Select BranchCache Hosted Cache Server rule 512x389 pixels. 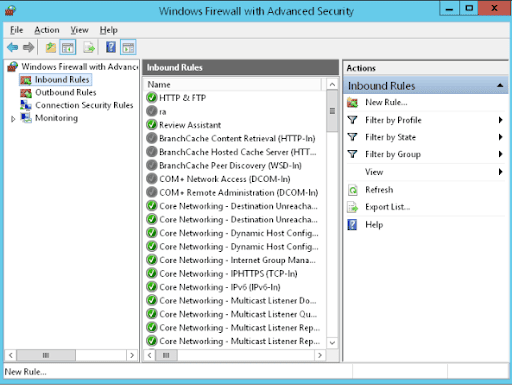[237, 152]
